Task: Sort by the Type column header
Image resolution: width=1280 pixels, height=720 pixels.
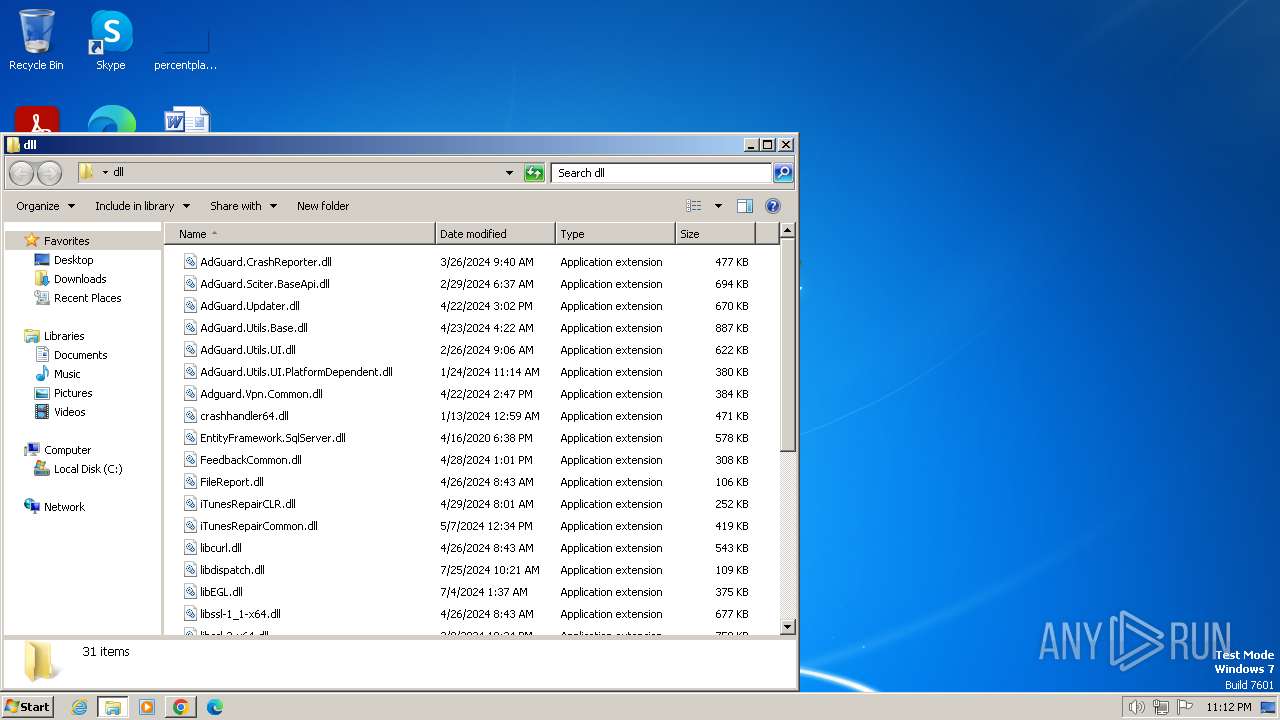Action: tap(616, 234)
